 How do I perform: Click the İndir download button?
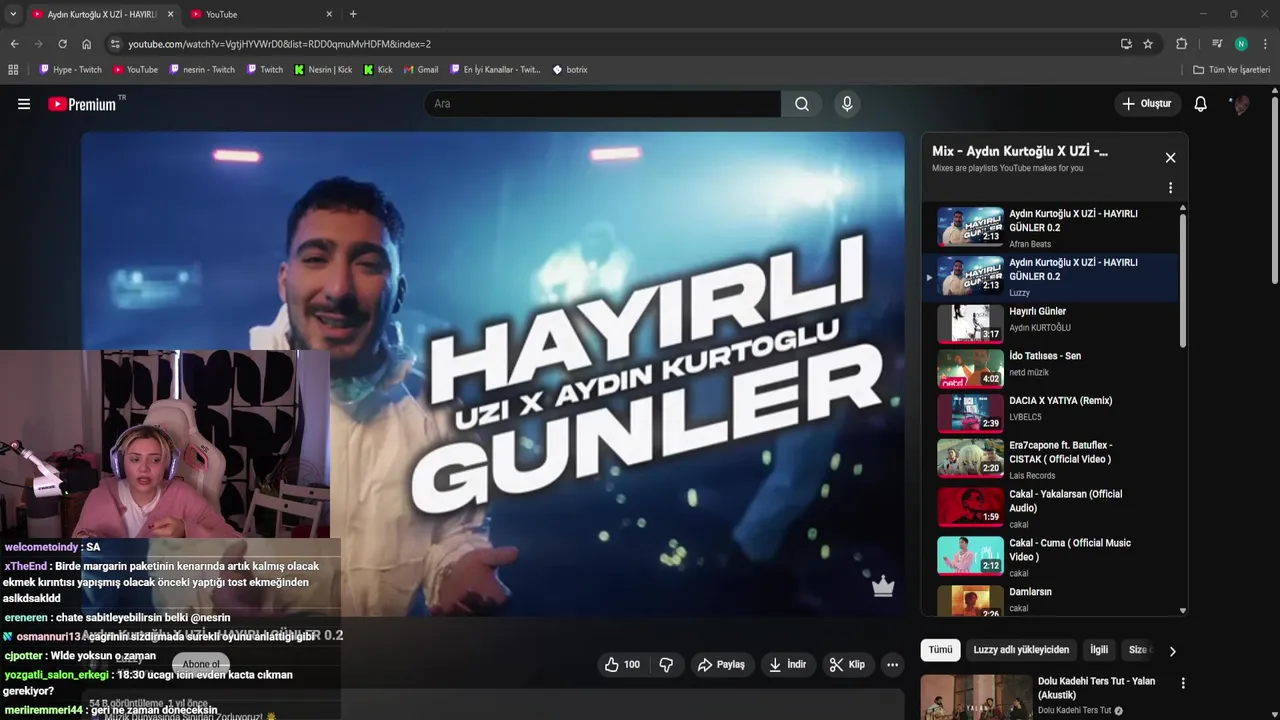pyautogui.click(x=787, y=664)
